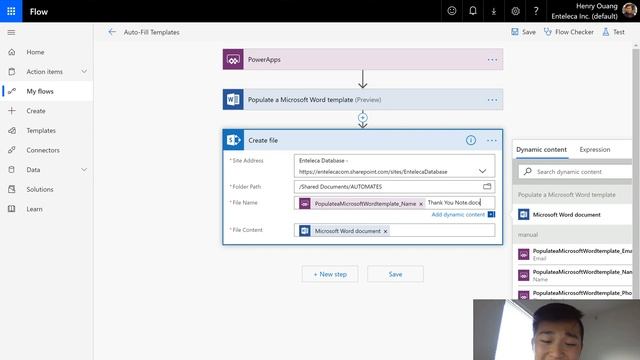Open Connectors in the sidebar
This screenshot has height=360, width=640.
[47, 150]
